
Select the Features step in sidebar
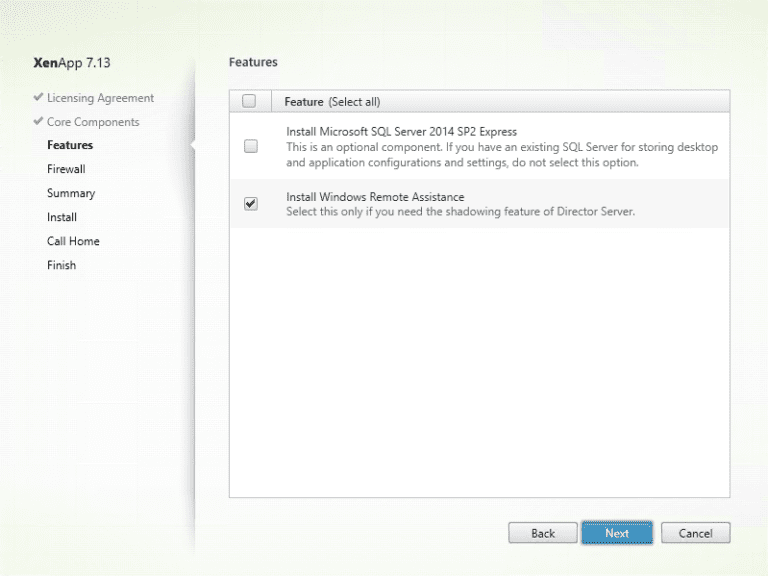(70, 146)
